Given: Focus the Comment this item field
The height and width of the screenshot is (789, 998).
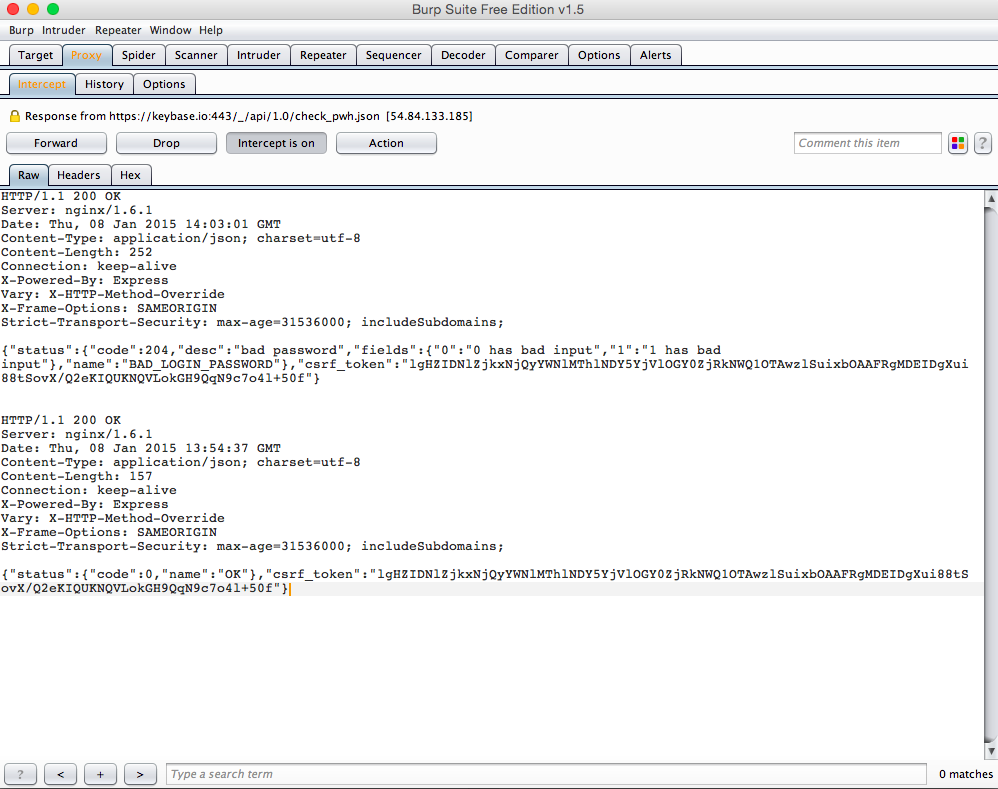Looking at the screenshot, I should coord(868,143).
